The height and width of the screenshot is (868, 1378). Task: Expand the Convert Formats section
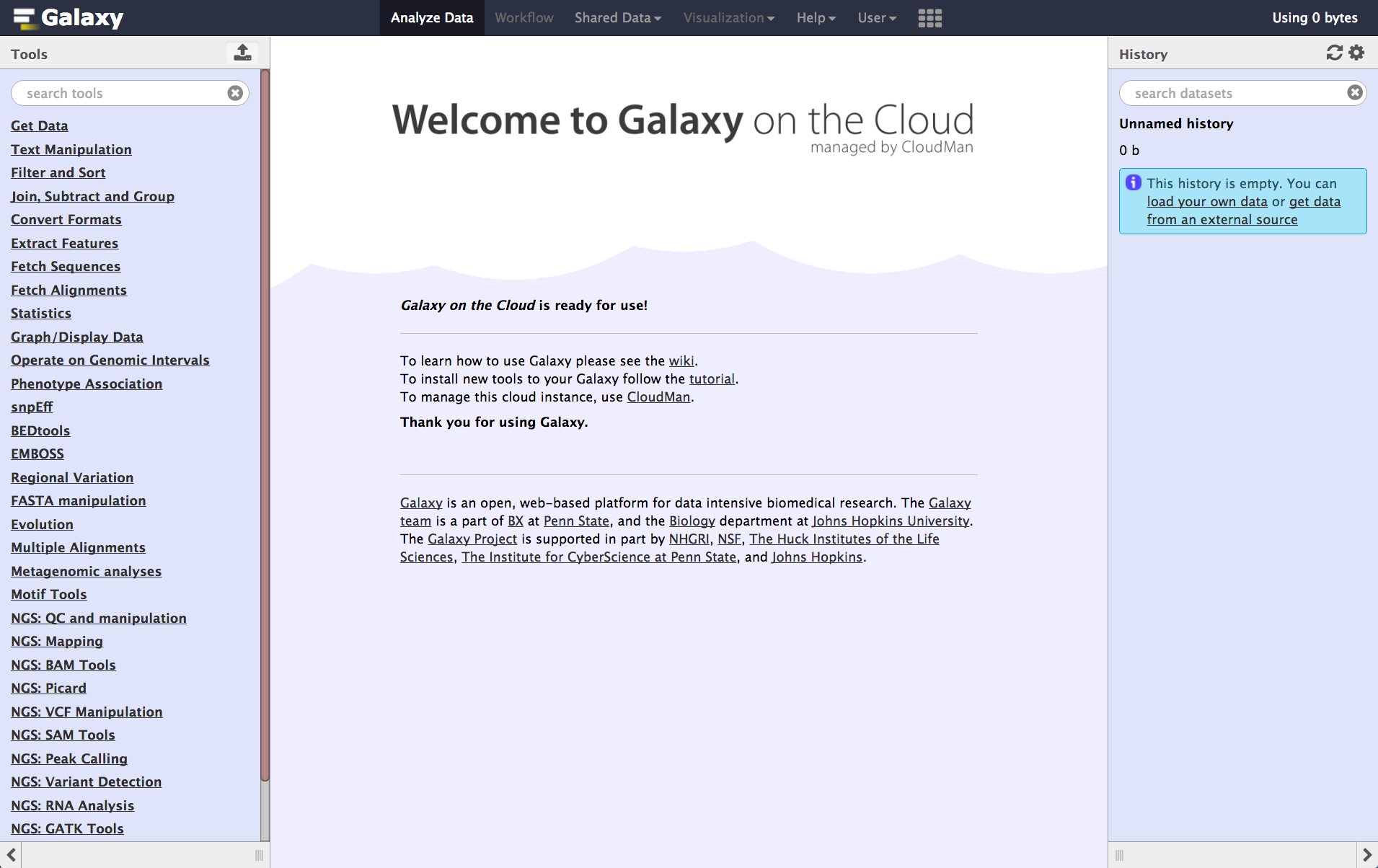(66, 219)
